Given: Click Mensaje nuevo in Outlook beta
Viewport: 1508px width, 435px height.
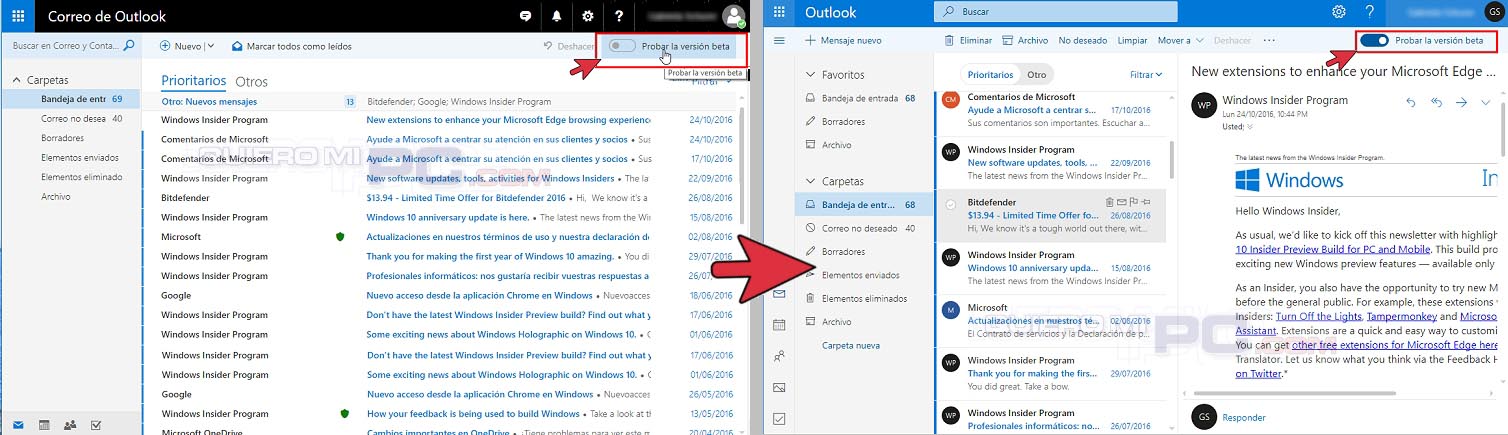Looking at the screenshot, I should coord(843,41).
